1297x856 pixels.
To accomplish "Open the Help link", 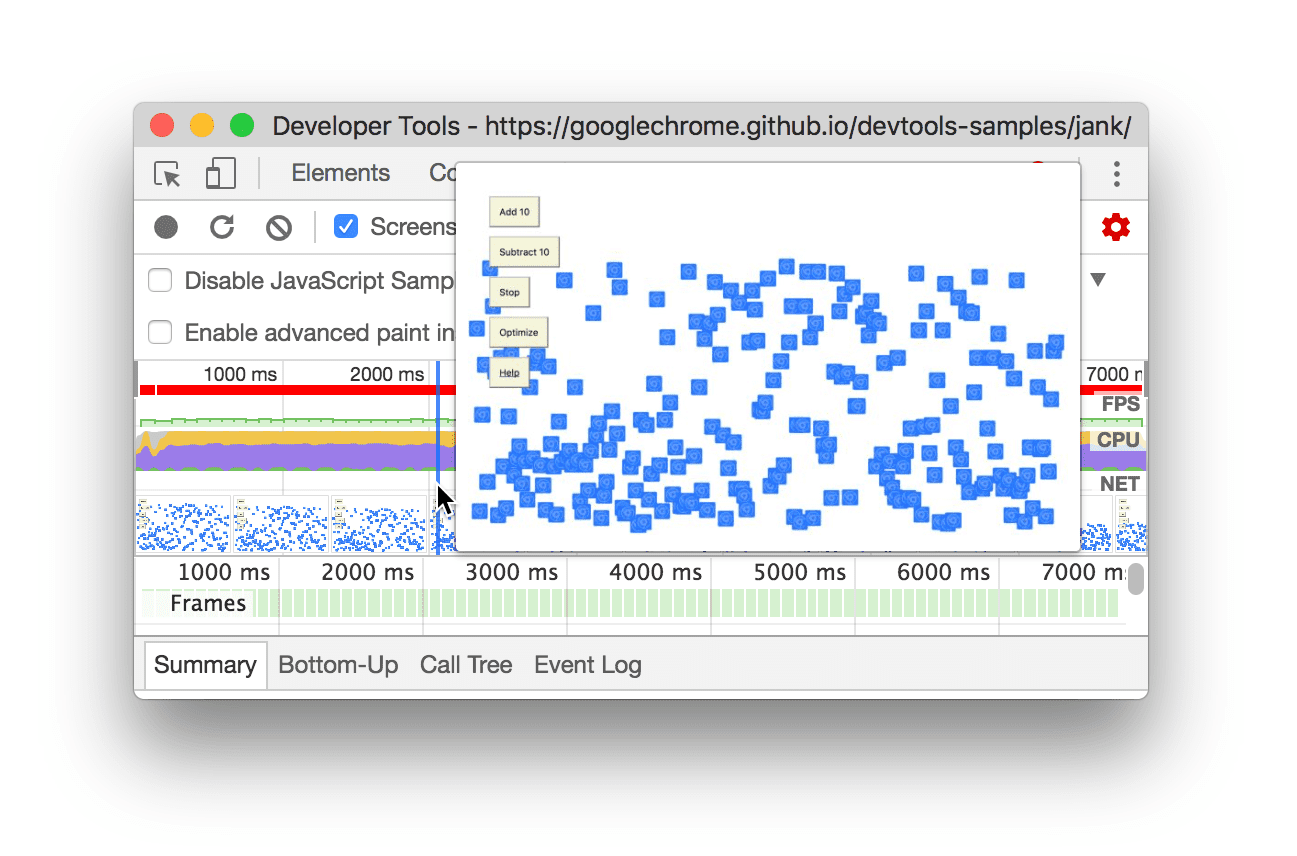I will pyautogui.click(x=508, y=372).
